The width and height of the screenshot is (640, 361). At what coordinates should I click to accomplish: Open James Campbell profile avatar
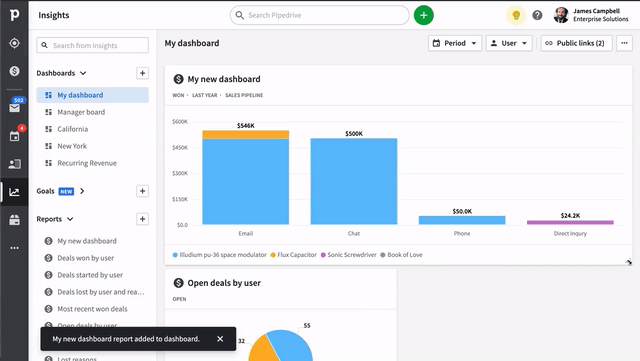tap(561, 15)
